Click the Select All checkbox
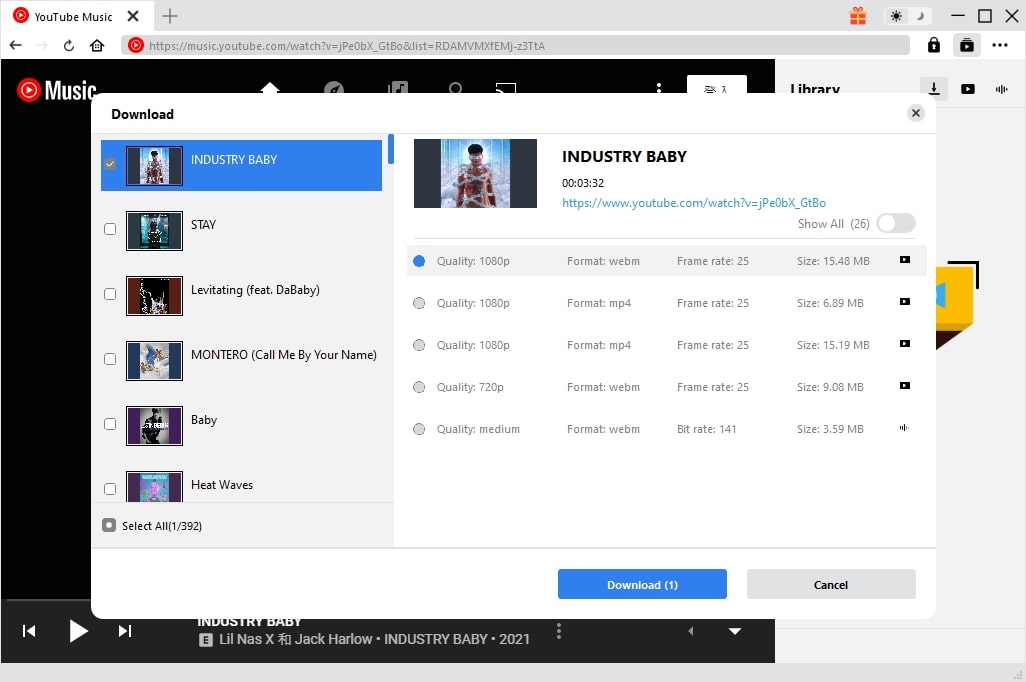 click(109, 525)
